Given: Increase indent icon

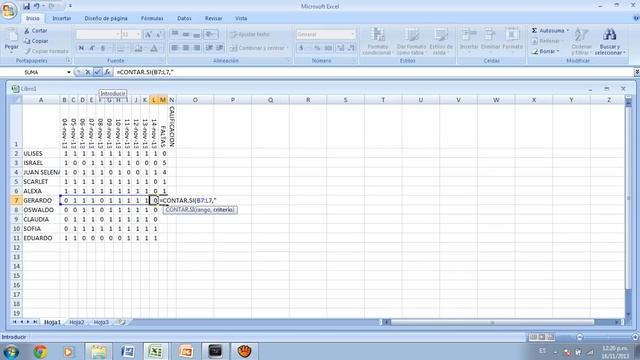Looking at the screenshot, I should point(220,48).
